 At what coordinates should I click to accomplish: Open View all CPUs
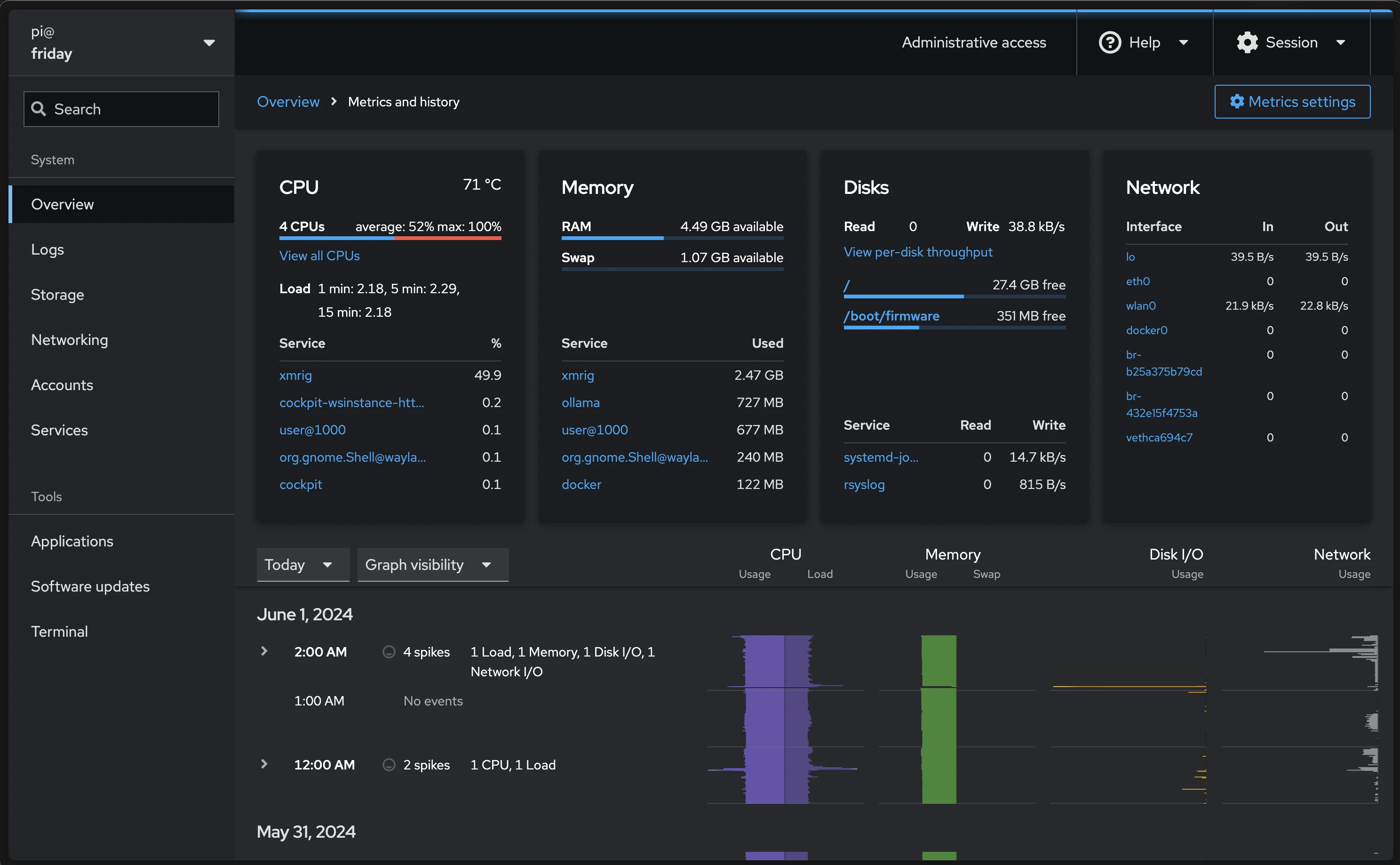click(x=319, y=255)
